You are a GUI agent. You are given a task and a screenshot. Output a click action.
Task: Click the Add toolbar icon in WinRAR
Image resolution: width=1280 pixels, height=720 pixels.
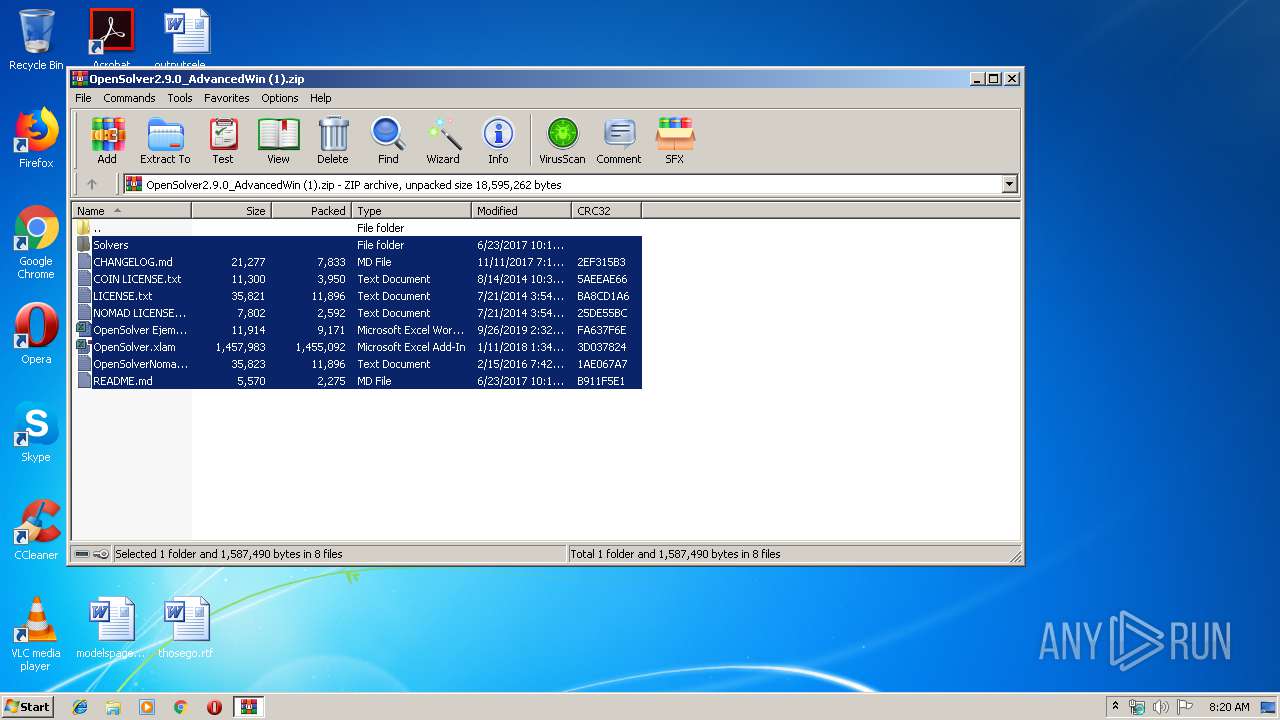pos(107,141)
